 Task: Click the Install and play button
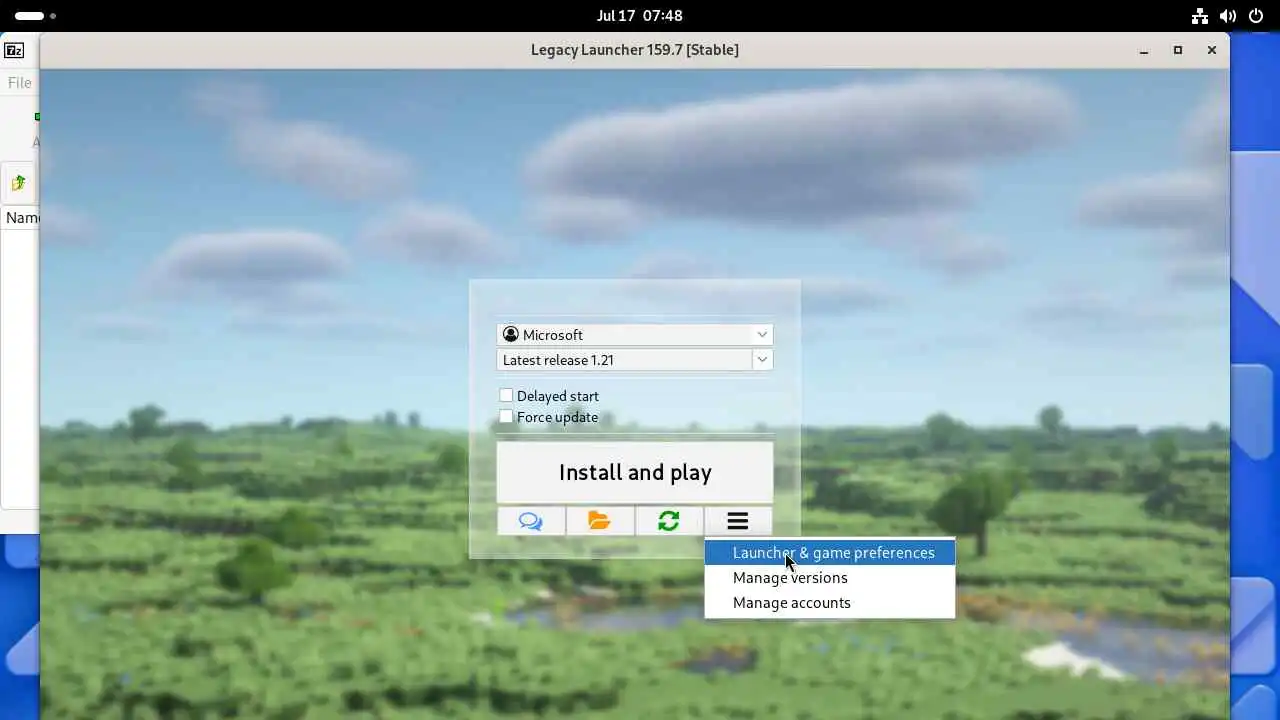click(x=635, y=472)
